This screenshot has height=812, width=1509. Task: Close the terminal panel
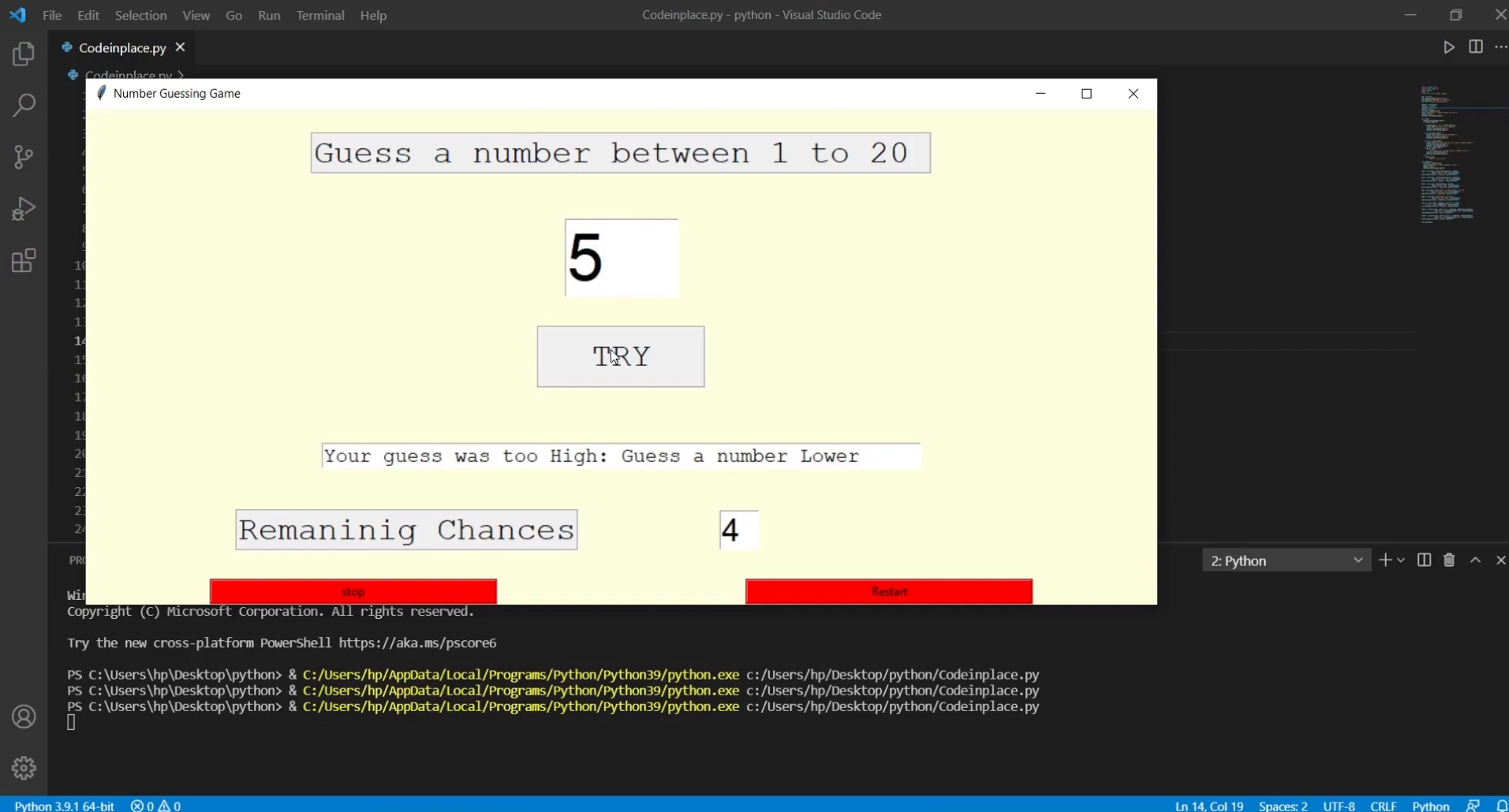click(x=1500, y=560)
